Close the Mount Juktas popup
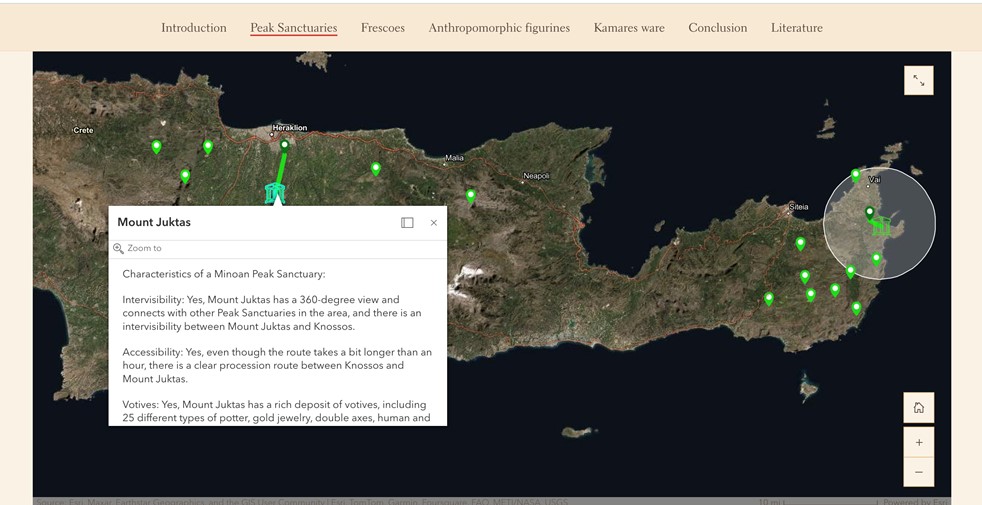Image resolution: width=982 pixels, height=505 pixels. tap(433, 223)
